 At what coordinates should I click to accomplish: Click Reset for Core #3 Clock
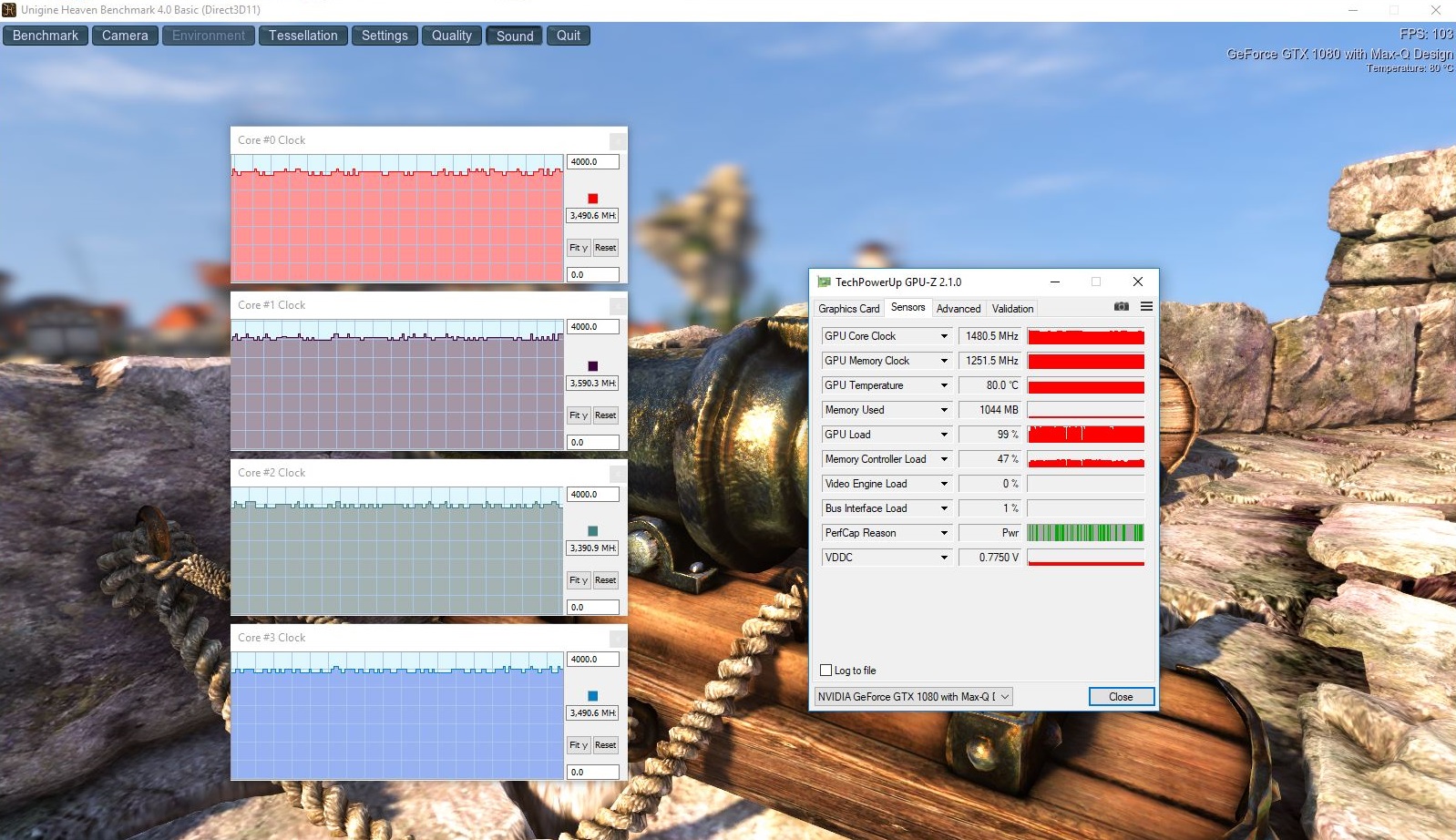point(606,745)
